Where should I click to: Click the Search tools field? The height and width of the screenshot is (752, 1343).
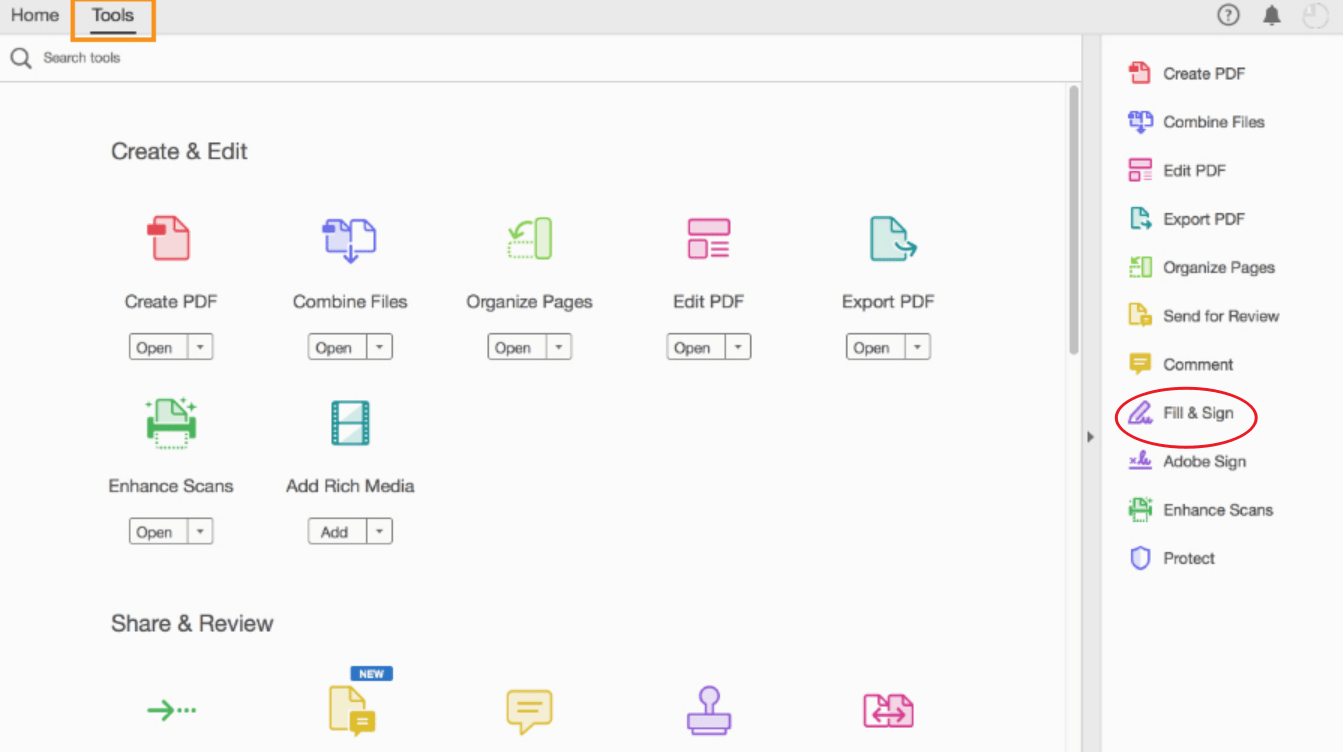tap(540, 58)
